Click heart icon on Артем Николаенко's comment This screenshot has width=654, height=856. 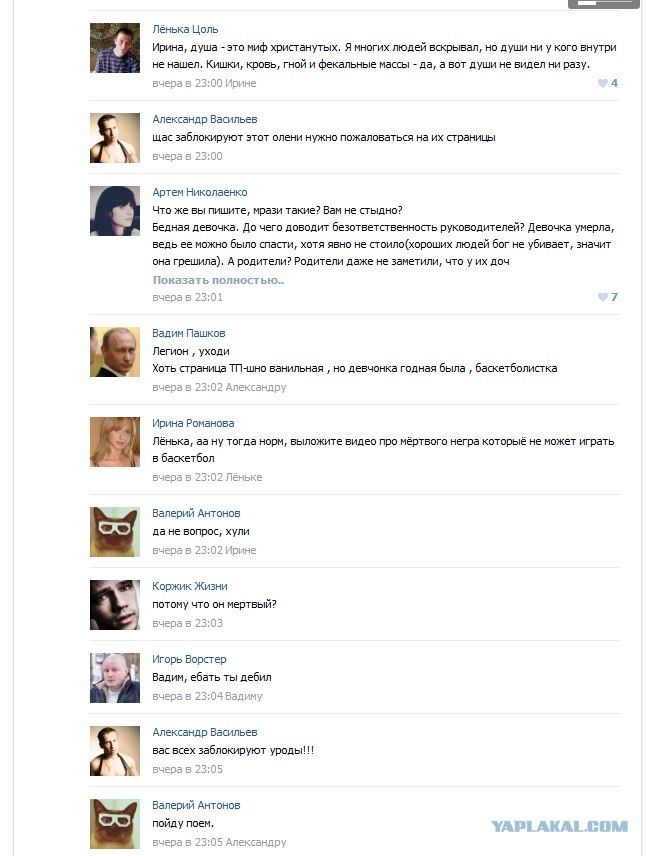click(x=603, y=297)
